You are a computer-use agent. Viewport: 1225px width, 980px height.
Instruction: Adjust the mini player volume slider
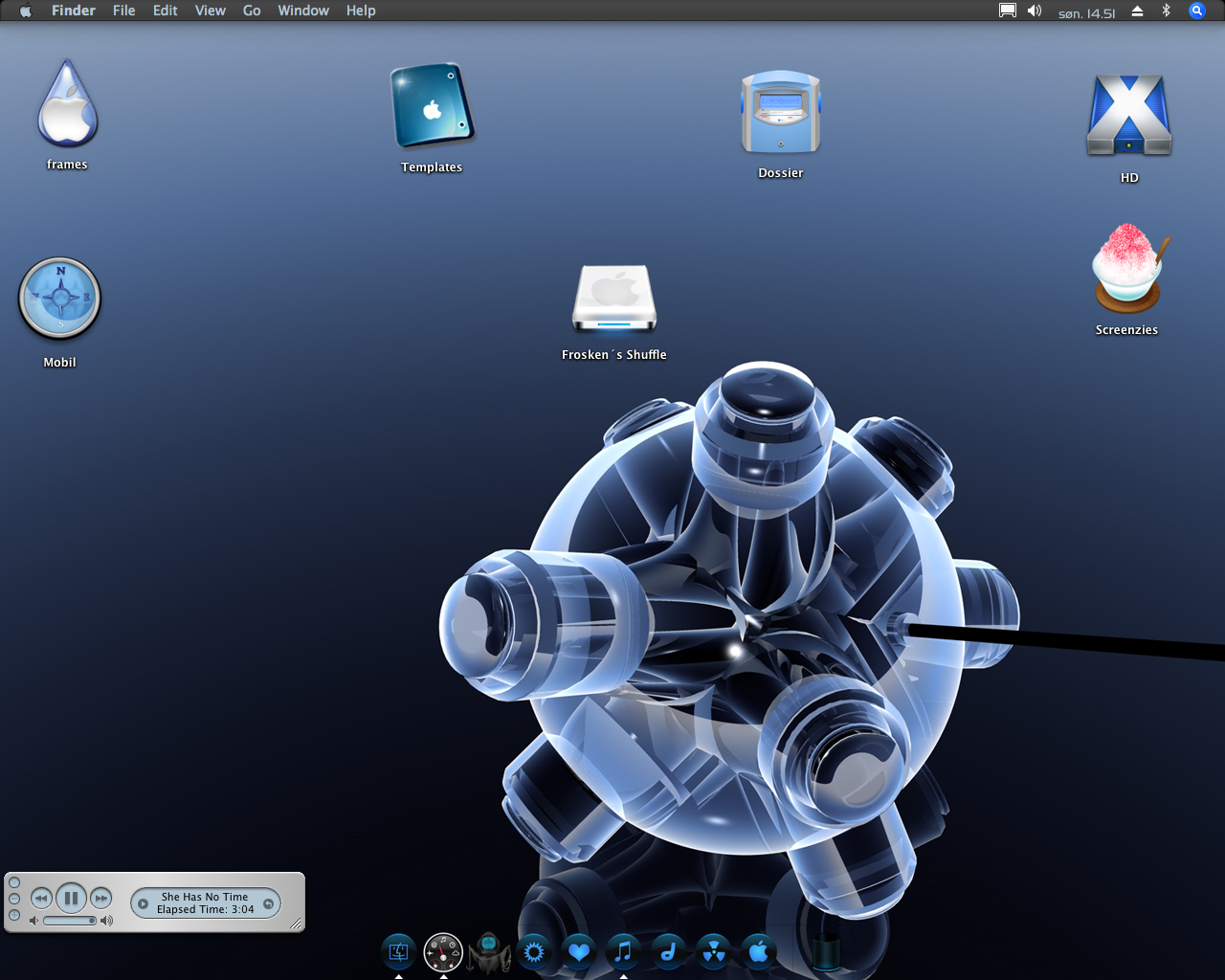click(70, 921)
